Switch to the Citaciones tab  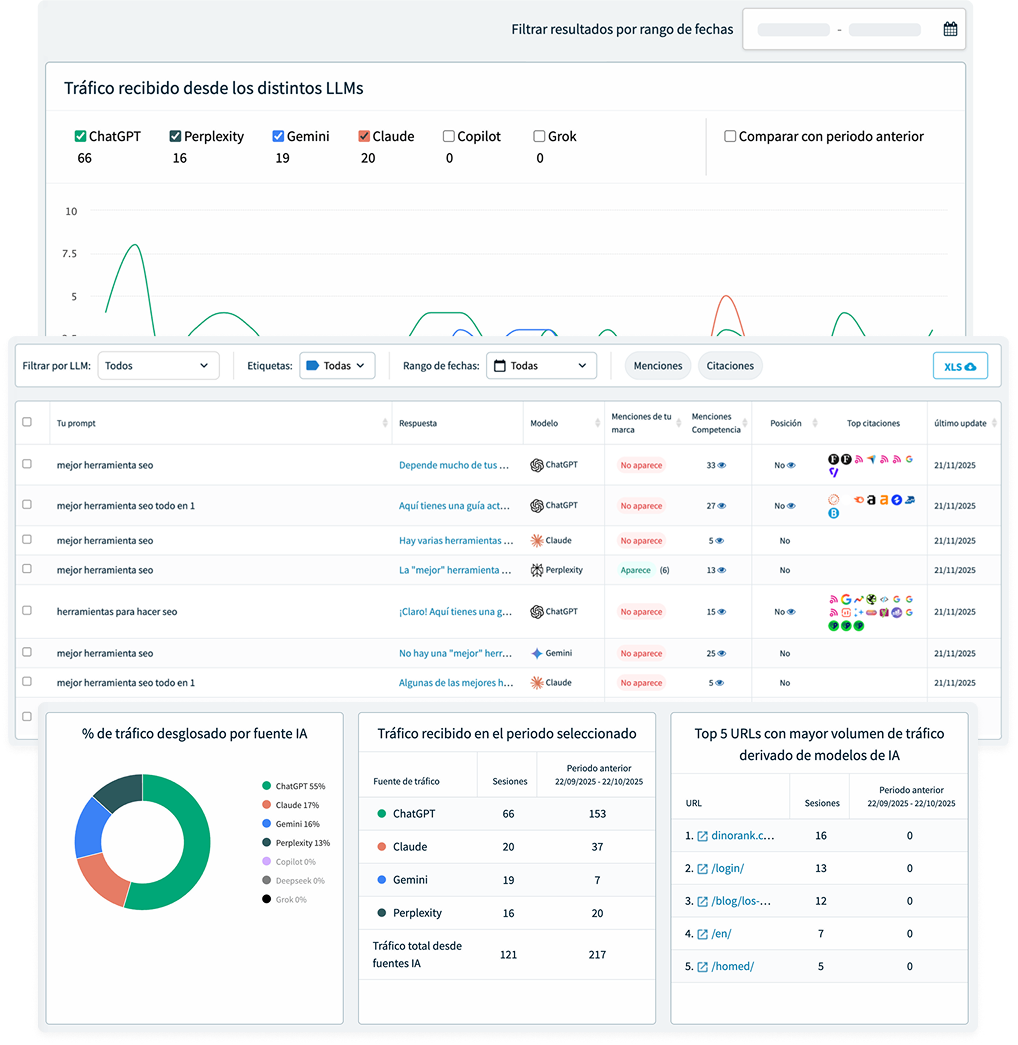pos(730,366)
